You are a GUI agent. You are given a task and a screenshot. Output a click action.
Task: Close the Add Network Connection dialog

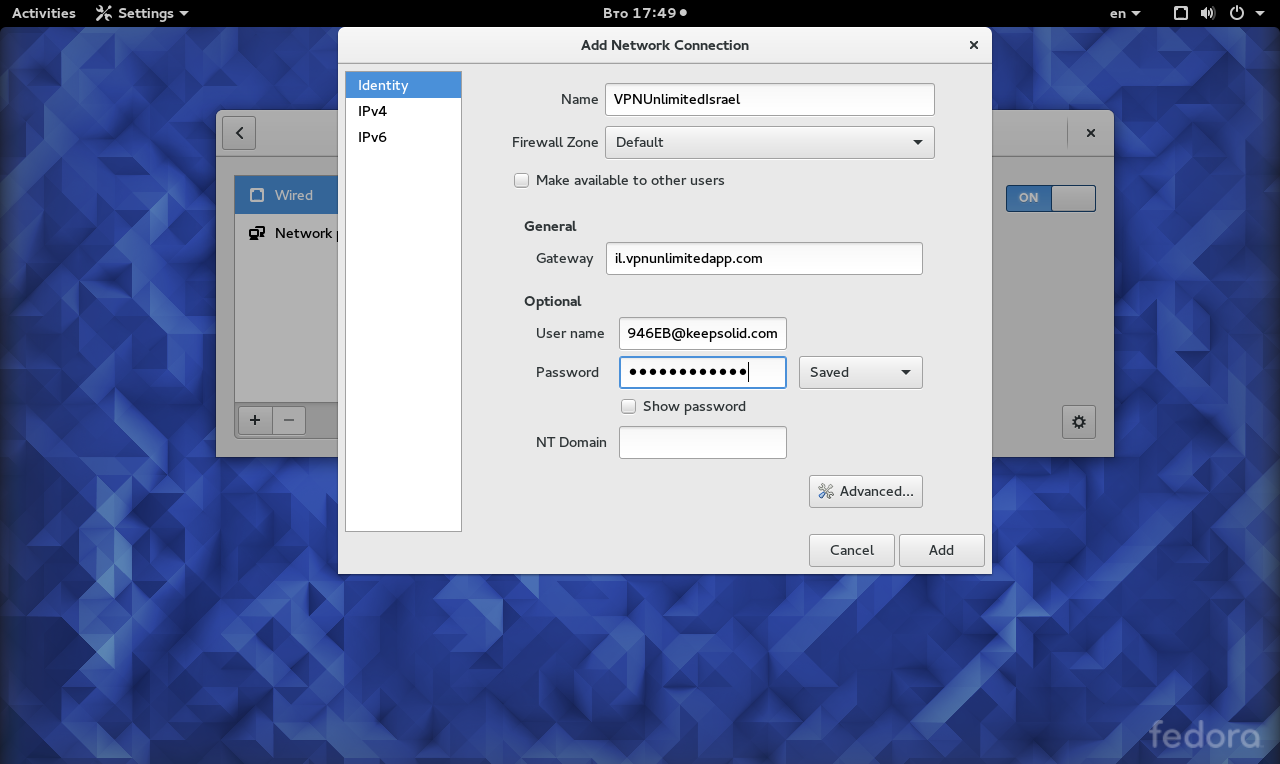974,45
